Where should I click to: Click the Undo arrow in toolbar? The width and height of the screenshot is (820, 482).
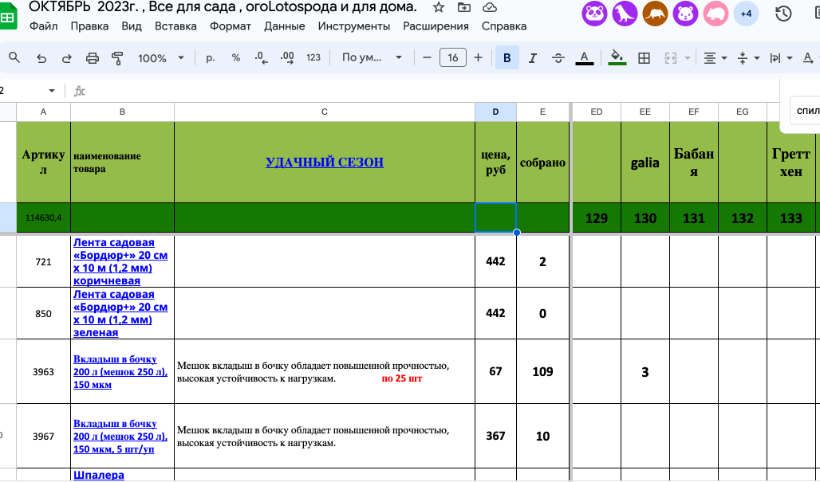[x=41, y=58]
